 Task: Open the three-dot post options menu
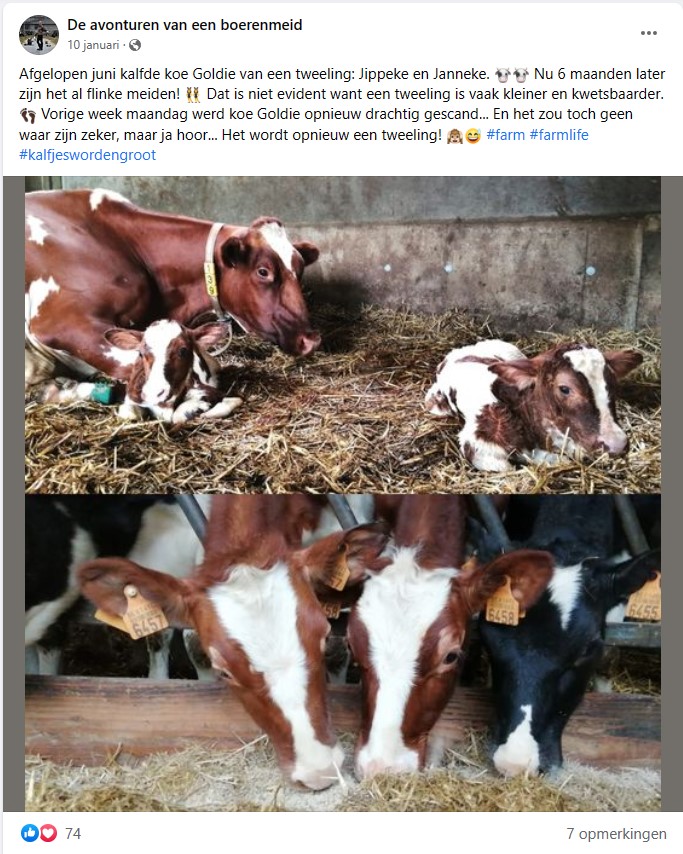[648, 33]
